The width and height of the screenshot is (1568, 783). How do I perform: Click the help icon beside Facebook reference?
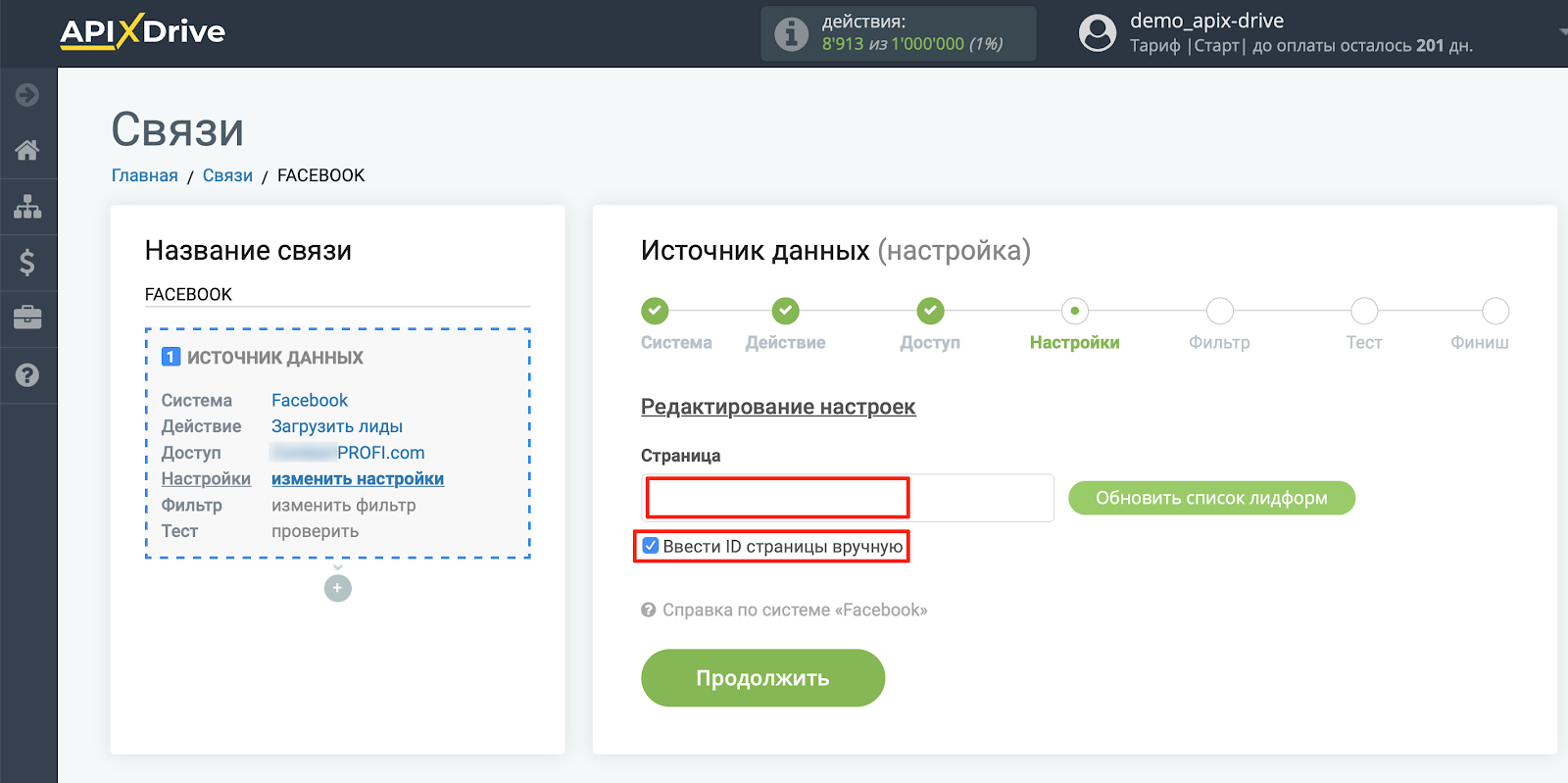[648, 610]
